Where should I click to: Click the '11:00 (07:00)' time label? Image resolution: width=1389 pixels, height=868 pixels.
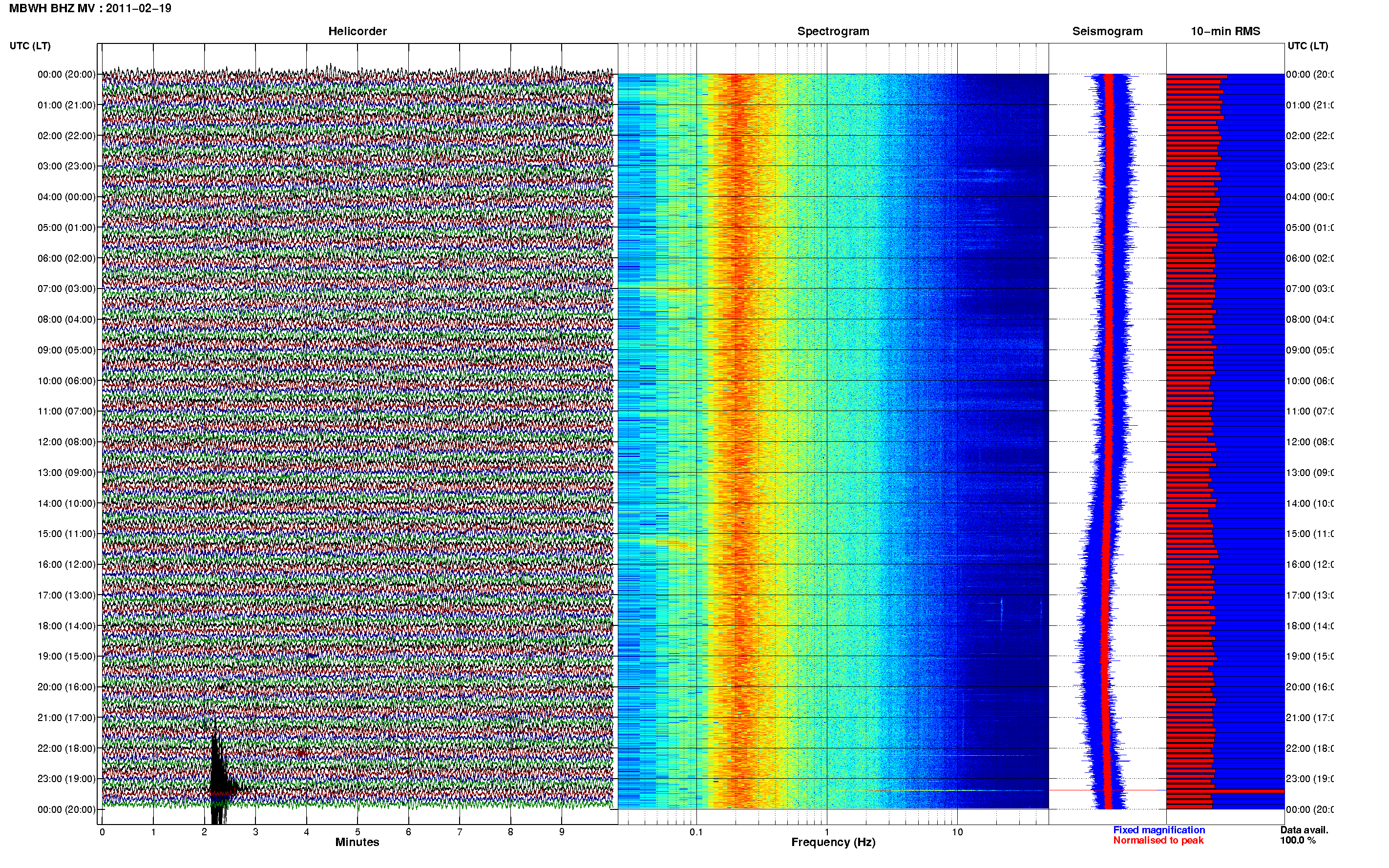point(66,411)
